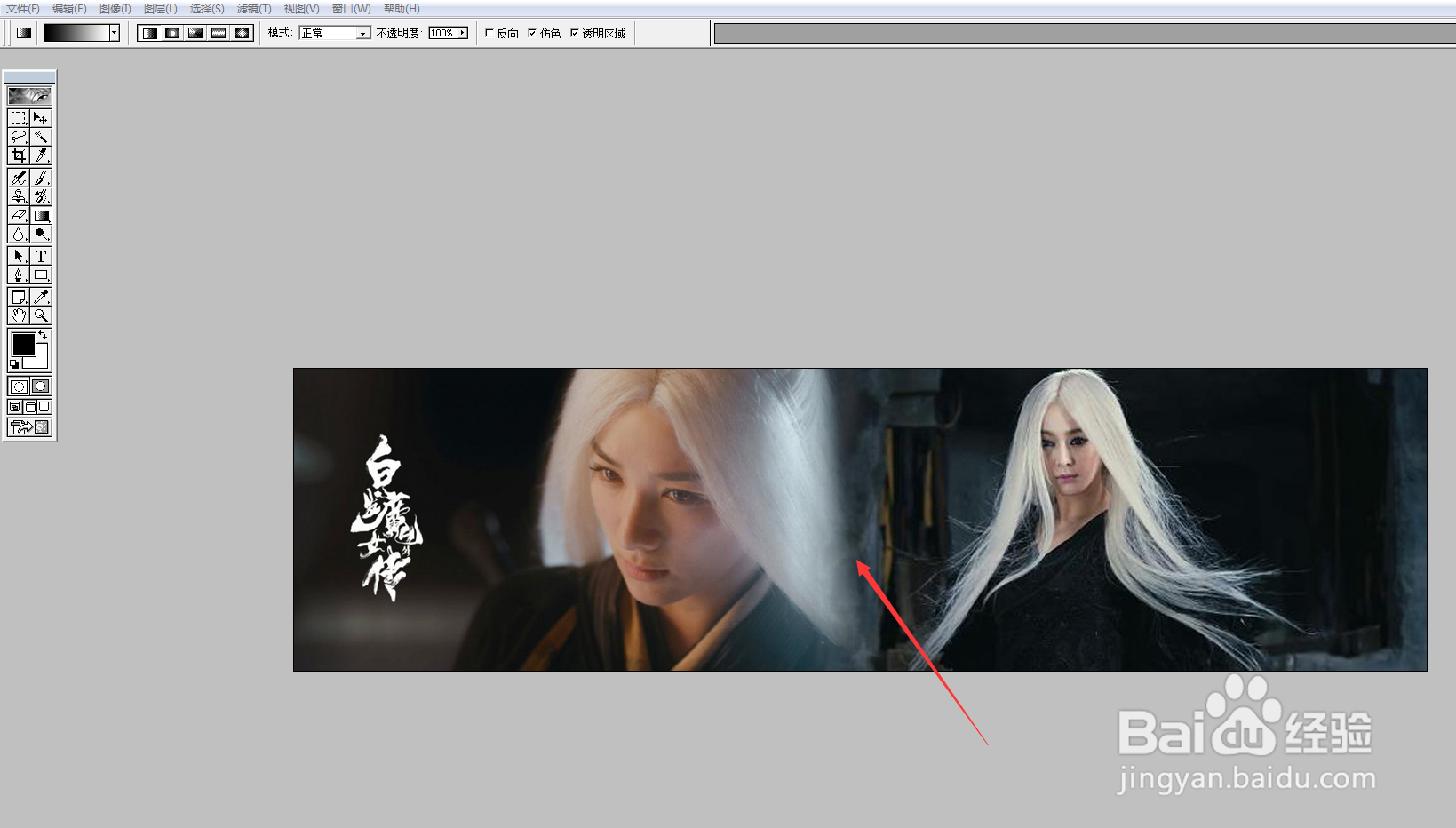Select the Magic Wand tool
Viewport: 1456px width, 828px height.
[41, 137]
